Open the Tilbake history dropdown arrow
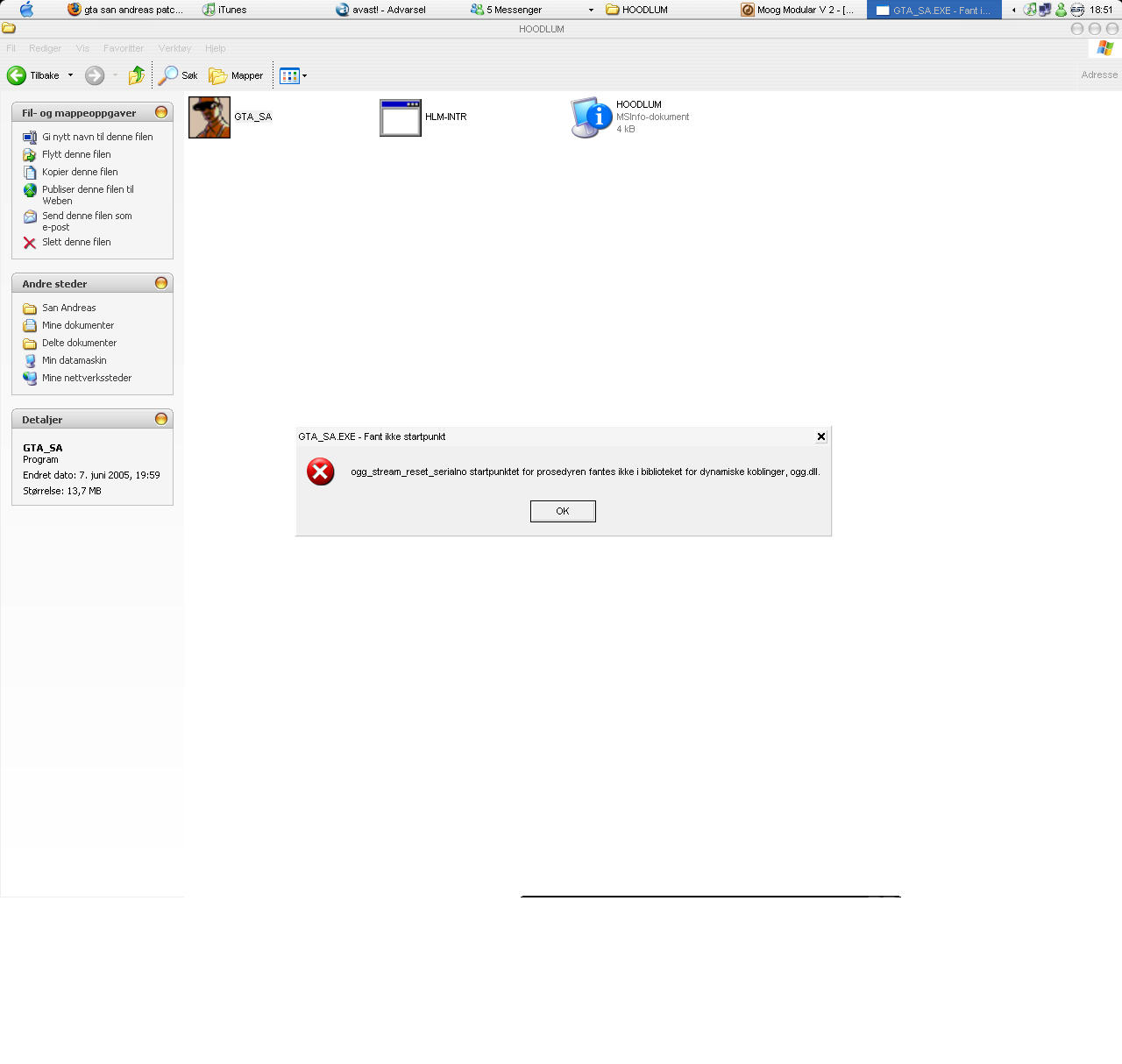 click(70, 75)
